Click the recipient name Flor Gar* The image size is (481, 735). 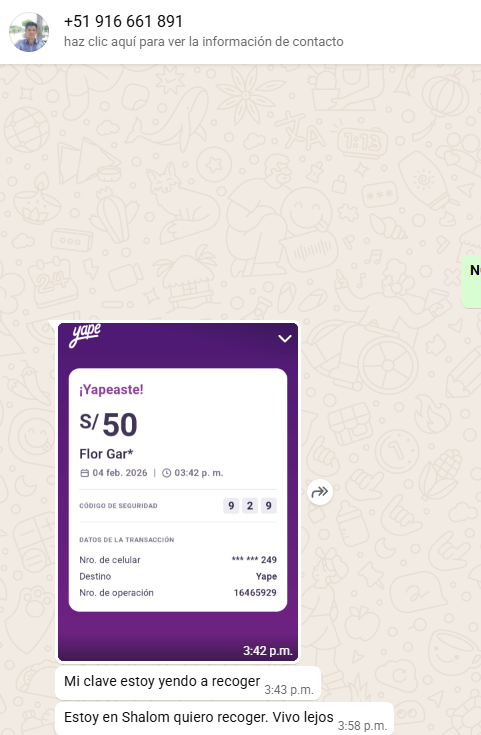106,454
